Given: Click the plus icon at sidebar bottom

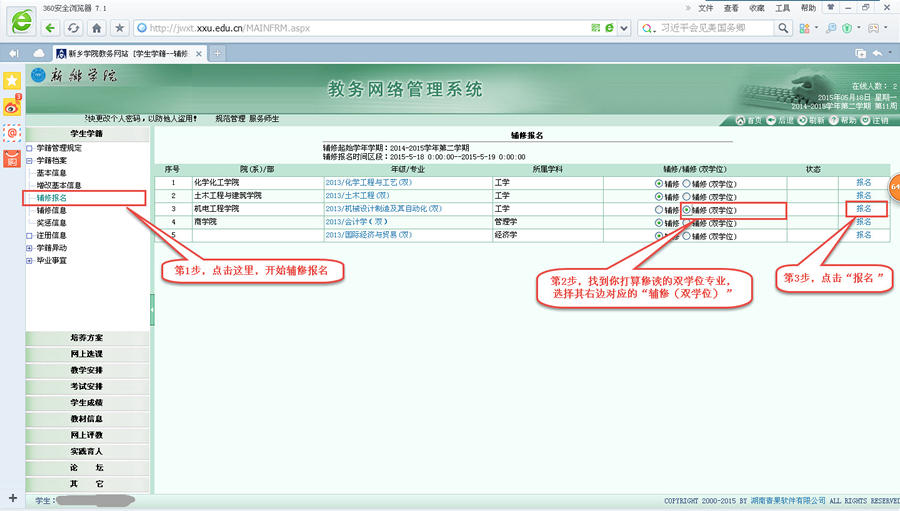Looking at the screenshot, I should 13,498.
